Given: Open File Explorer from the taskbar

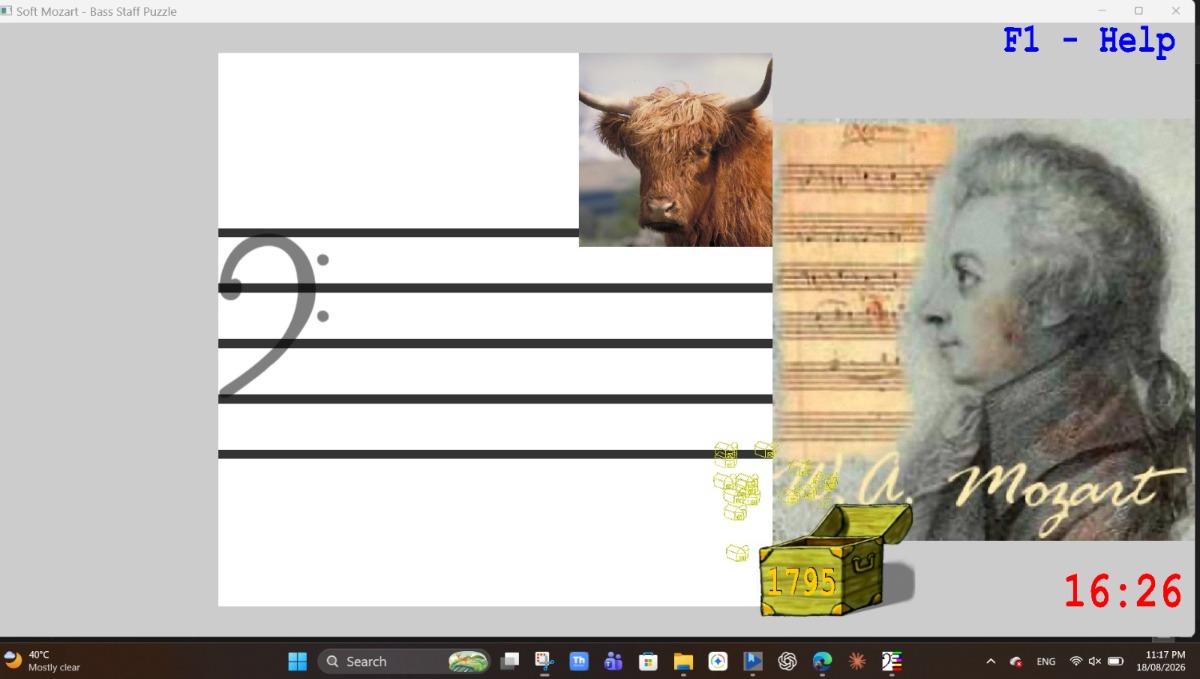Looking at the screenshot, I should click(683, 661).
